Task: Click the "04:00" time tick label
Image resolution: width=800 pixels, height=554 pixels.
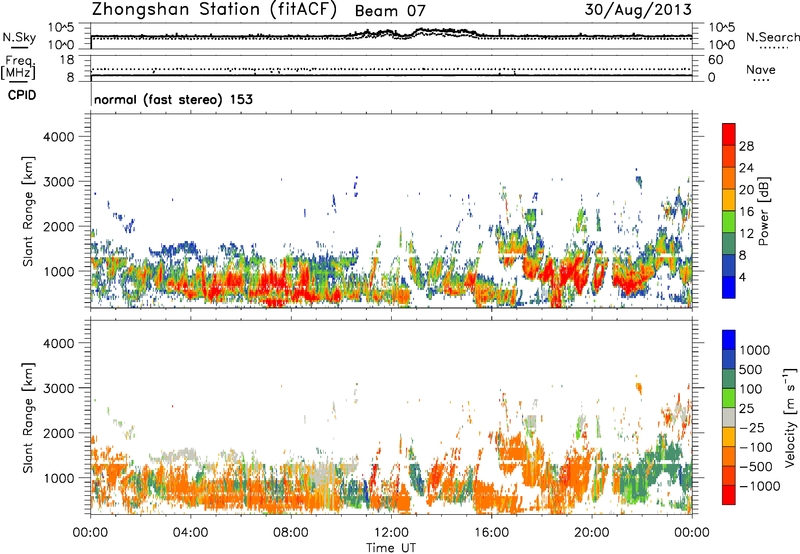Action: pyautogui.click(x=190, y=533)
